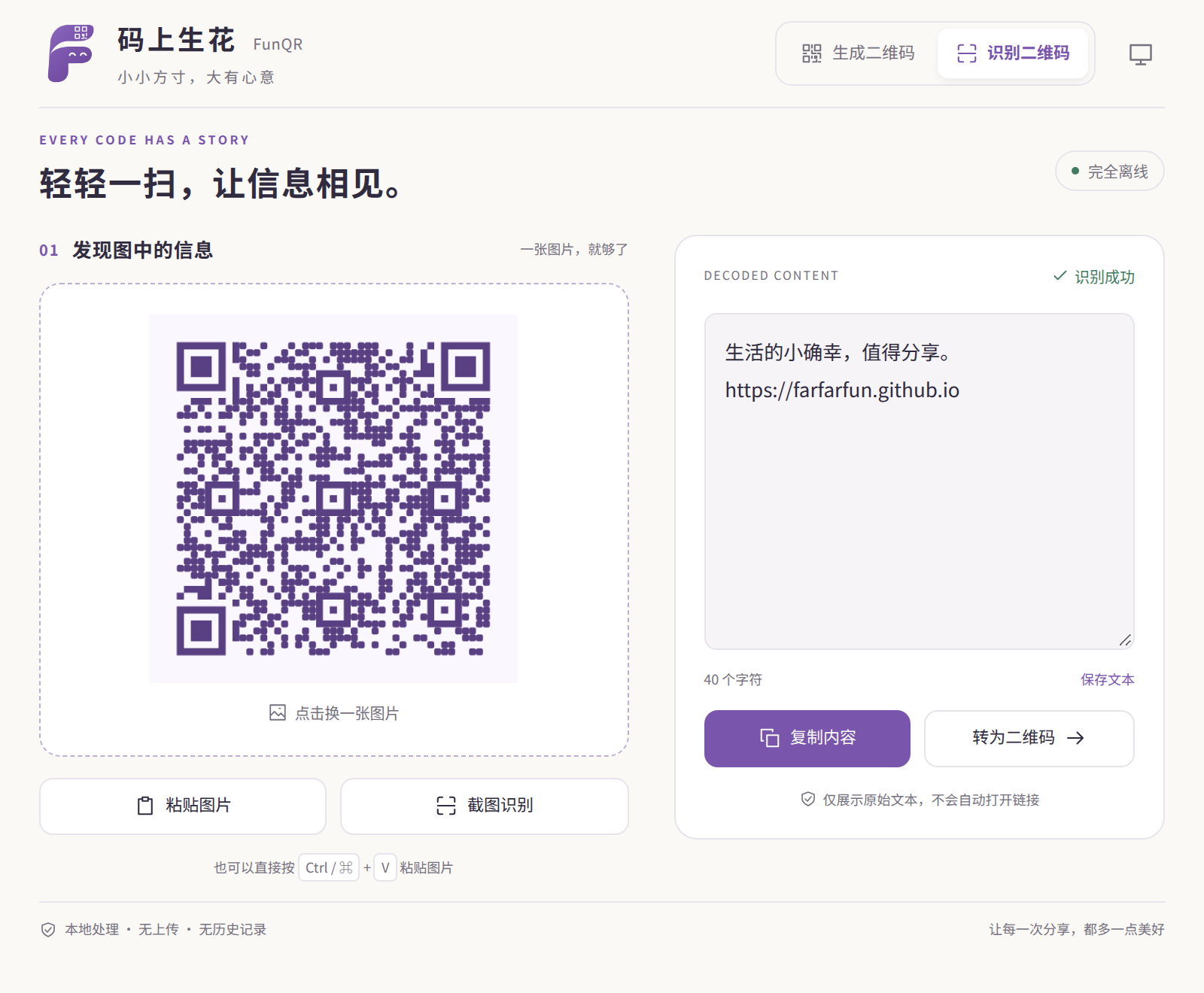Click the monitor display icon in header
The width and height of the screenshot is (1204, 993).
click(1140, 54)
